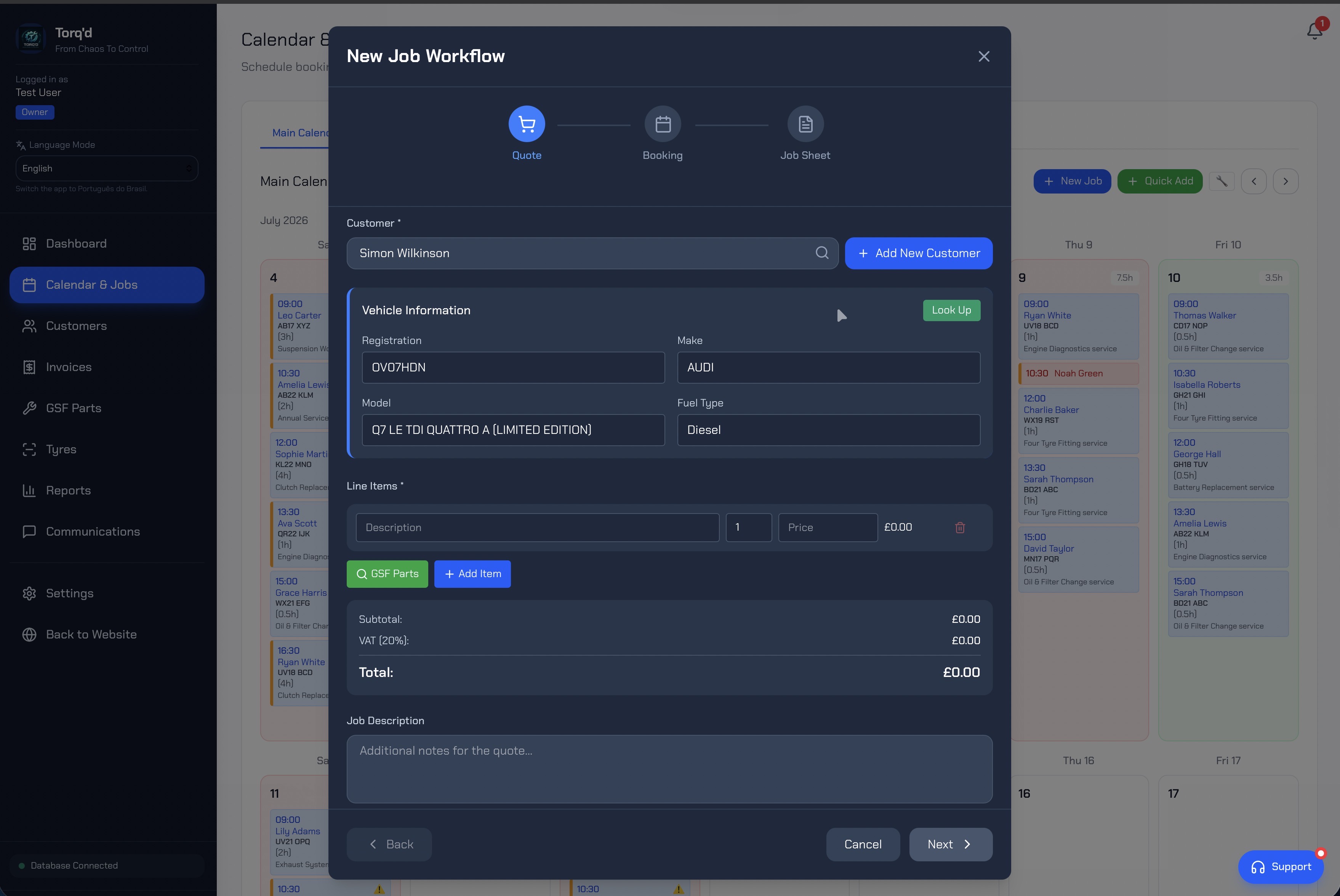Open Dashboard in the sidebar
Viewport: 1340px width, 896px height.
point(107,244)
